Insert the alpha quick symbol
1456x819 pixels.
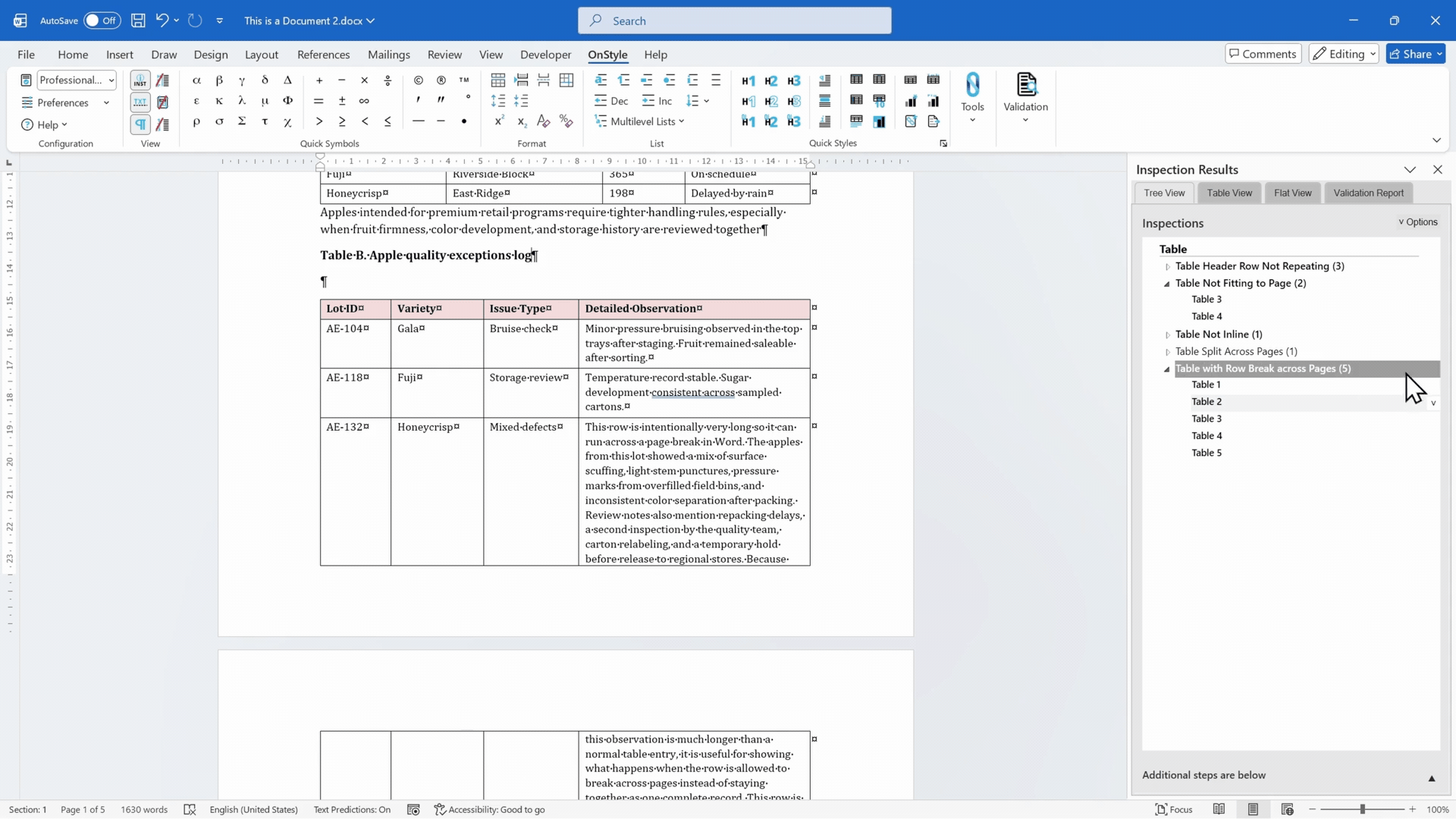click(196, 80)
